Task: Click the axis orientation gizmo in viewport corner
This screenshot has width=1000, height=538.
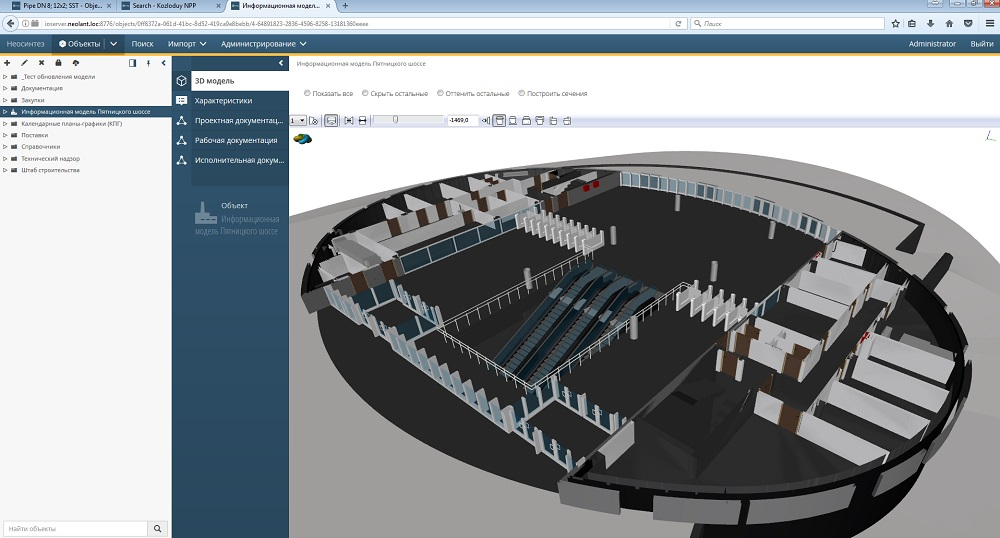Action: point(990,136)
